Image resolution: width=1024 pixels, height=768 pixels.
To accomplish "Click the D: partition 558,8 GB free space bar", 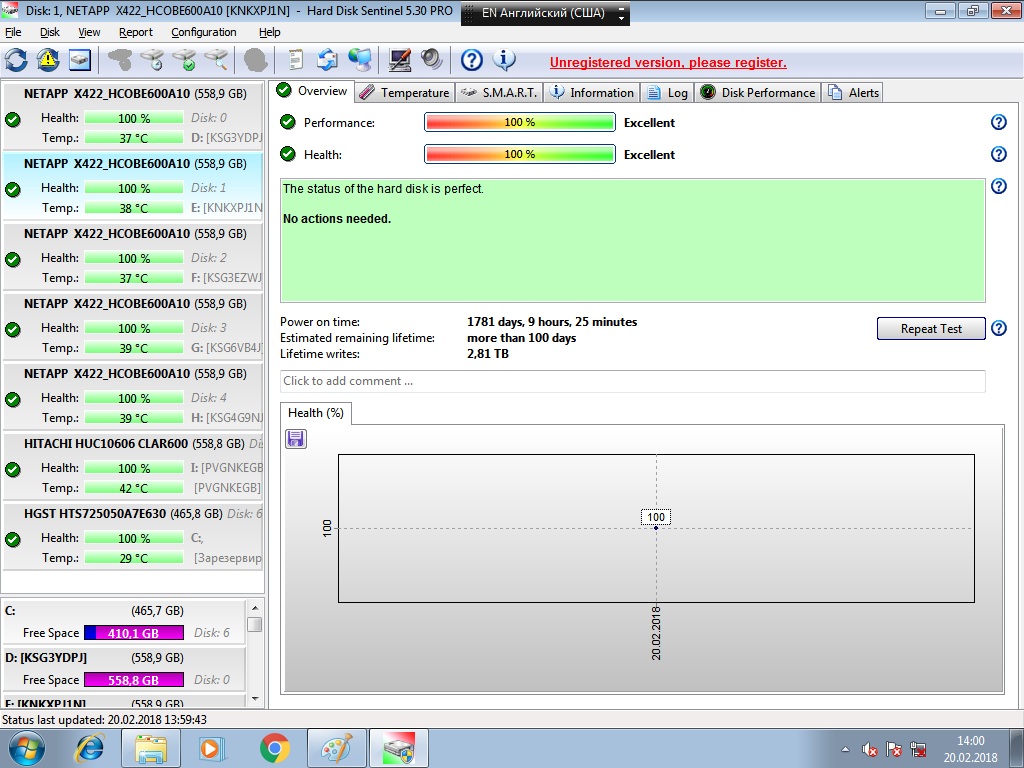I will pos(134,680).
